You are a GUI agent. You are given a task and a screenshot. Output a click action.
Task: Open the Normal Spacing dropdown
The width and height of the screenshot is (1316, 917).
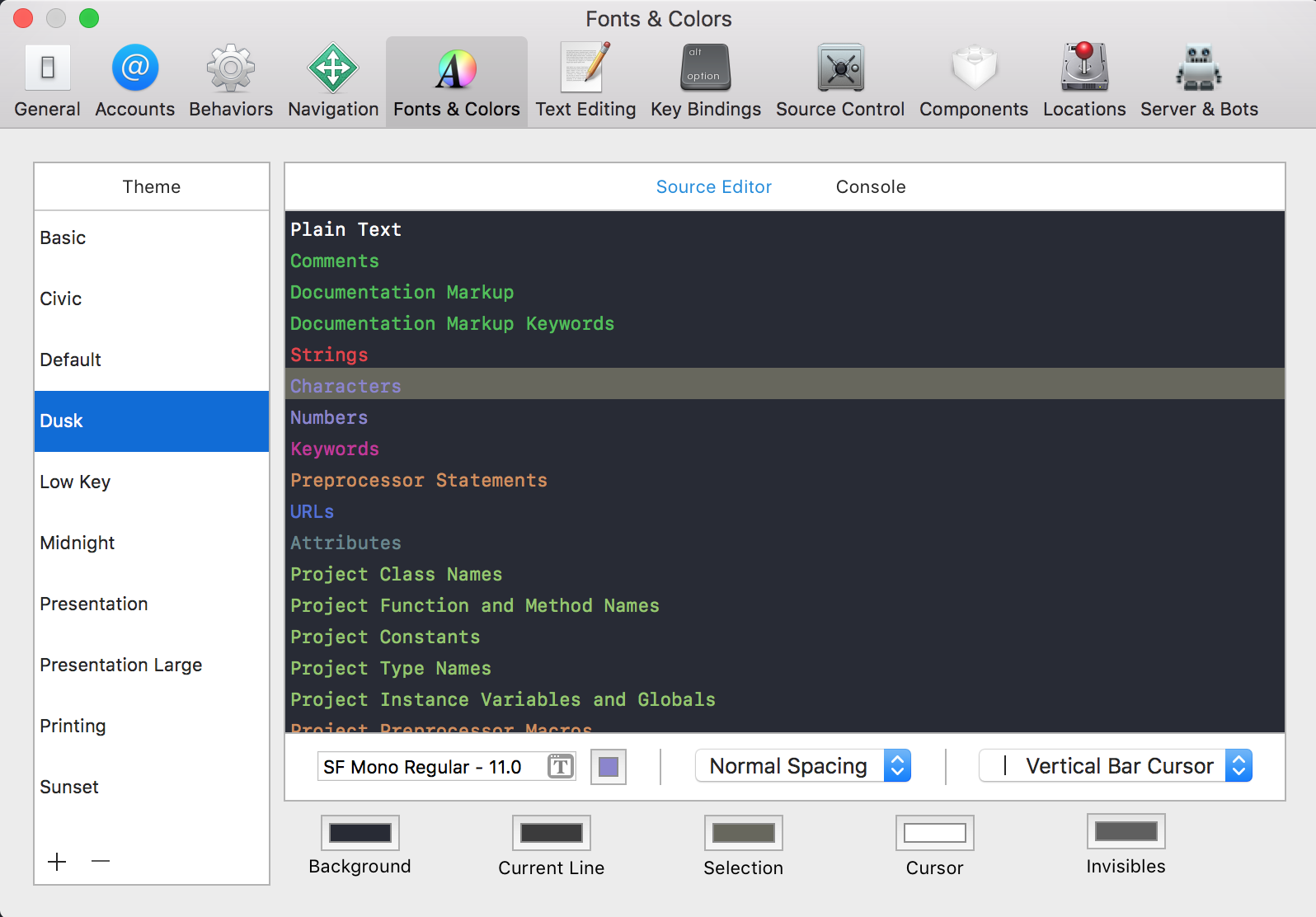coord(803,766)
